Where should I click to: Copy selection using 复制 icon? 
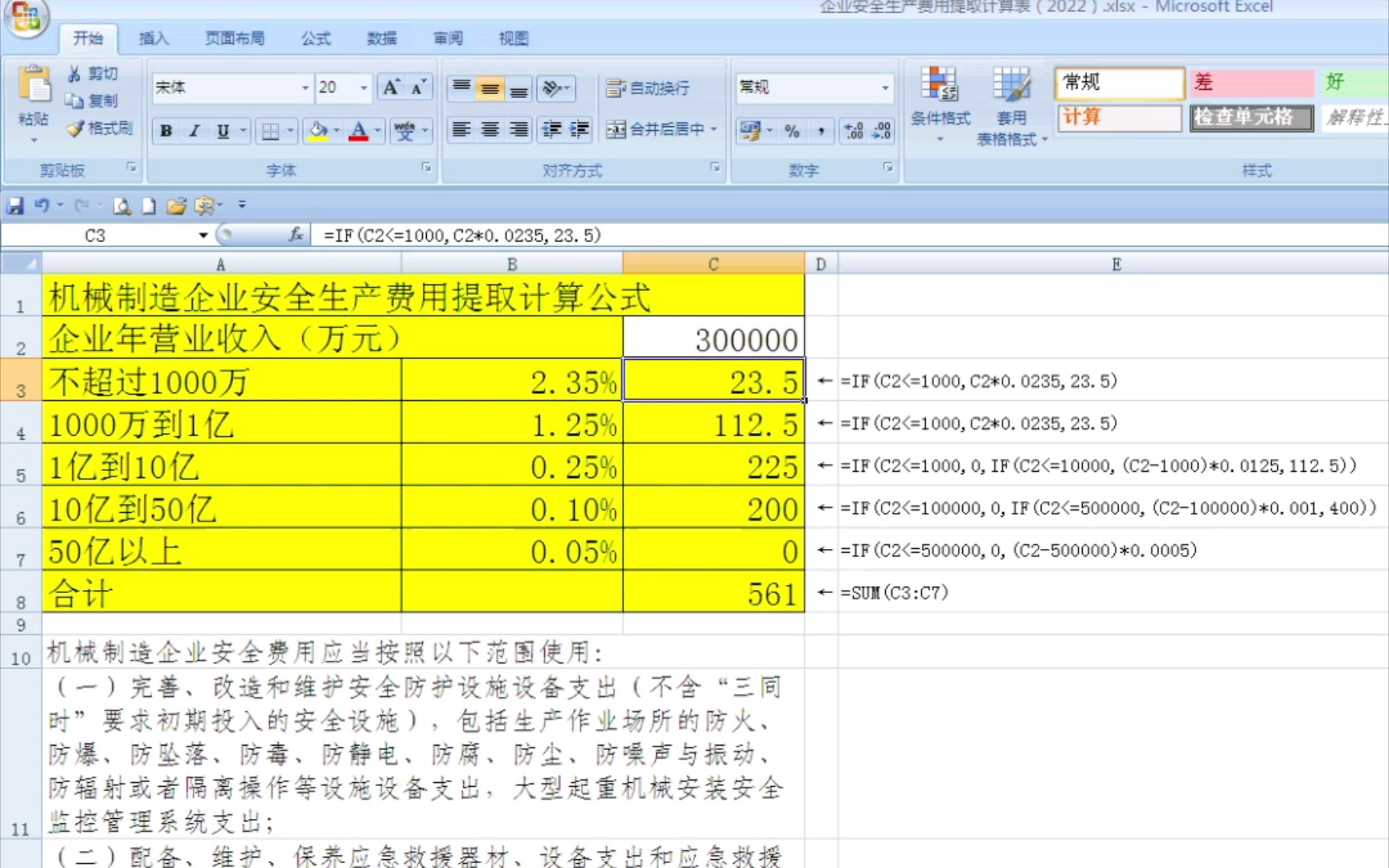click(x=75, y=100)
